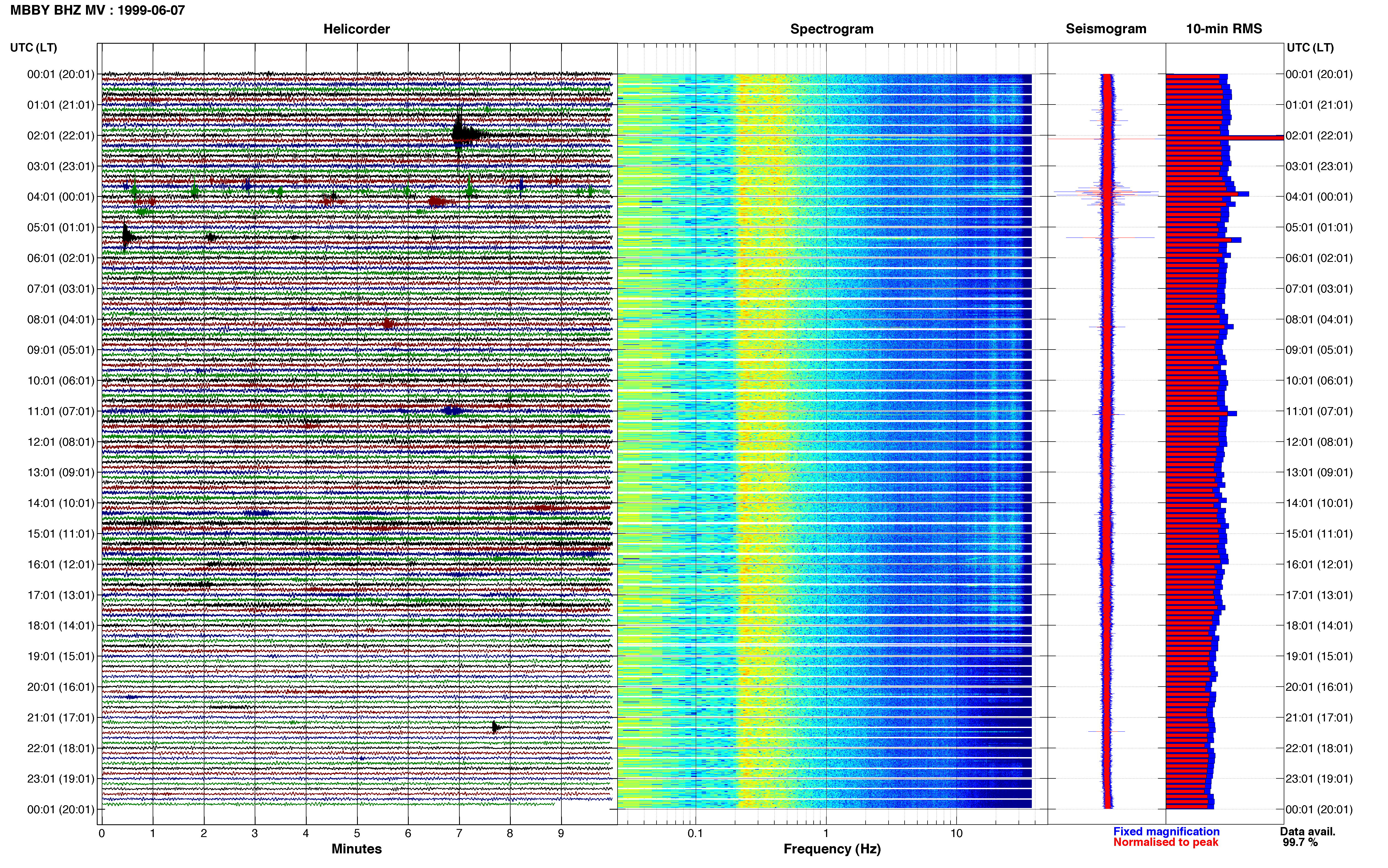Click the 'Fixed magnification' legend text
Screen dimensions: 1388x868
[x=1166, y=831]
